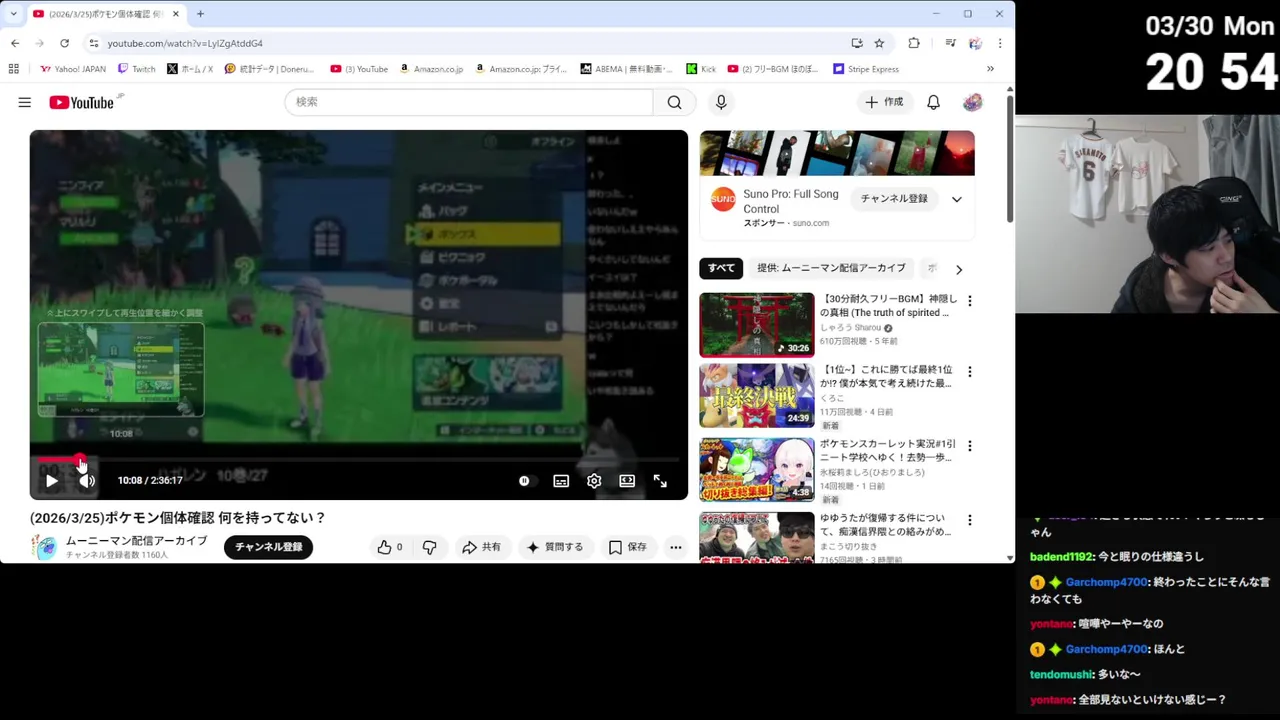This screenshot has width=1280, height=720.
Task: Open Chrome media control icon
Action: (x=950, y=43)
